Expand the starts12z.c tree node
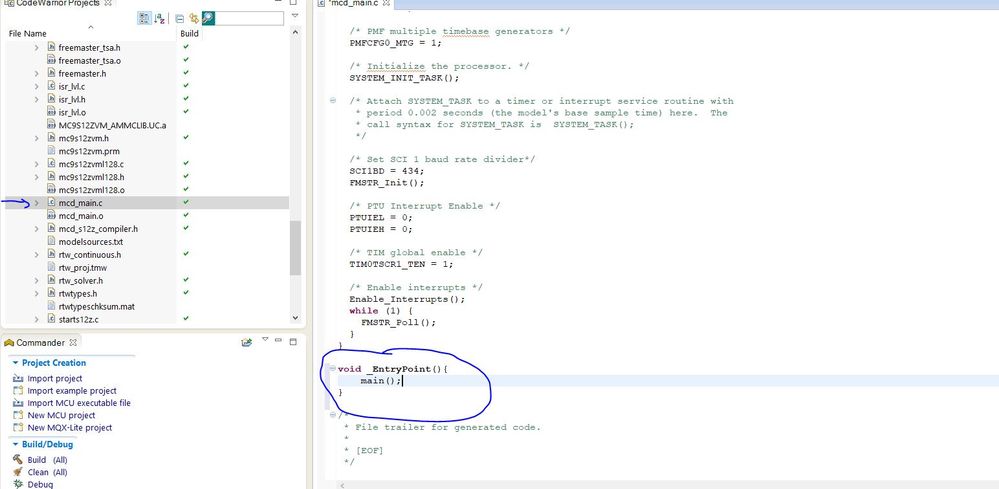This screenshot has width=999, height=489. [36, 319]
